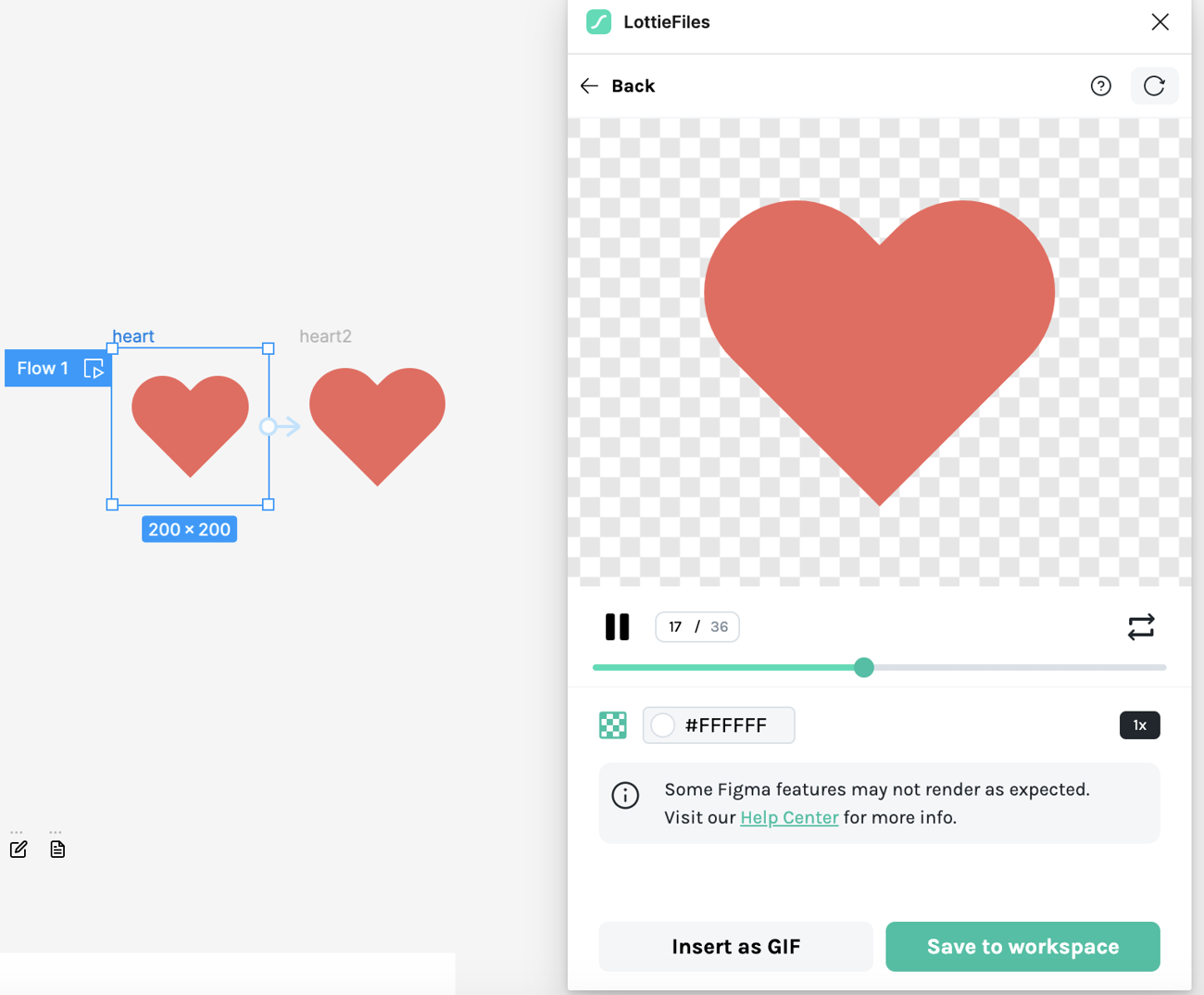Click the white color swatch circle
This screenshot has height=995, width=1204.
click(x=663, y=725)
